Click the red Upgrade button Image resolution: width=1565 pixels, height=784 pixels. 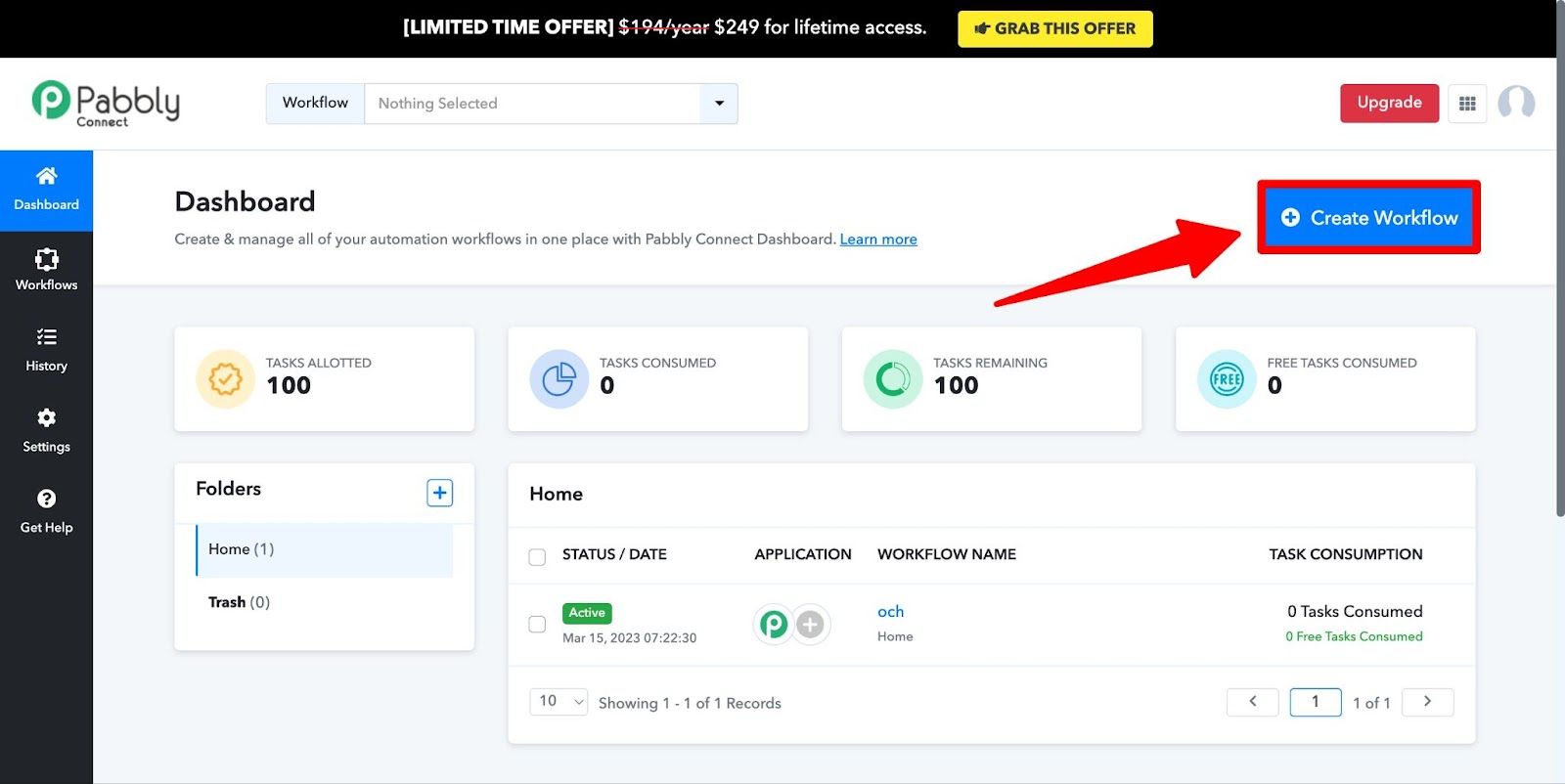pos(1389,103)
